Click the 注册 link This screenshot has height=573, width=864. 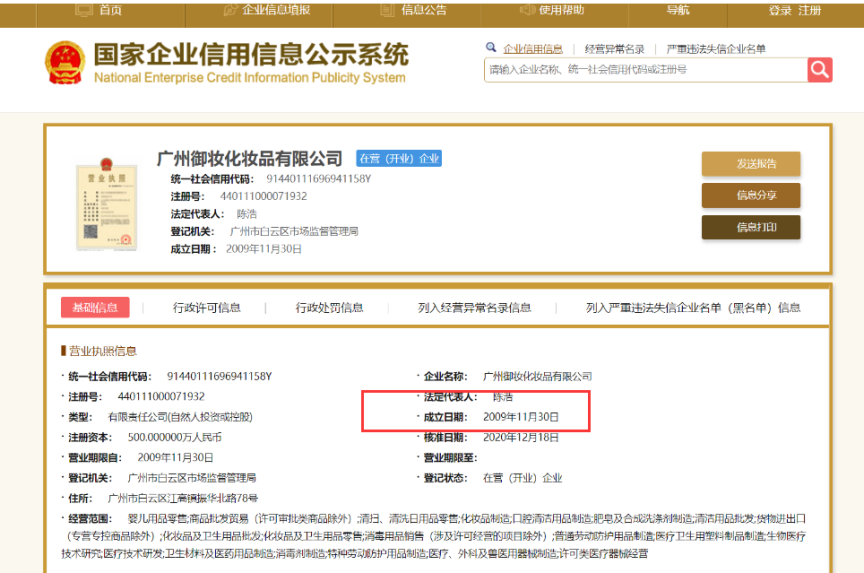pyautogui.click(x=809, y=10)
